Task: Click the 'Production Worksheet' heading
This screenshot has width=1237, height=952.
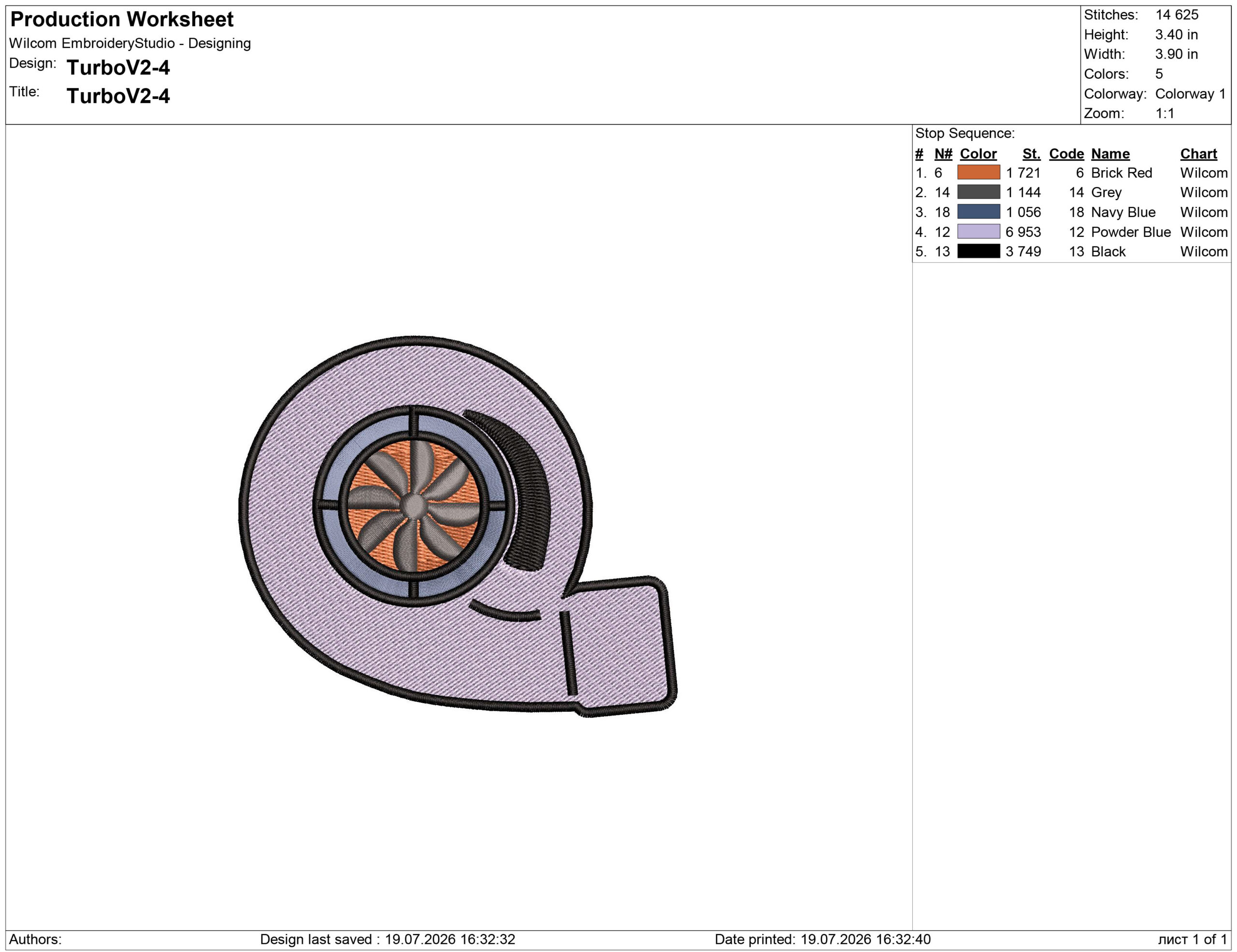Action: click(x=122, y=19)
